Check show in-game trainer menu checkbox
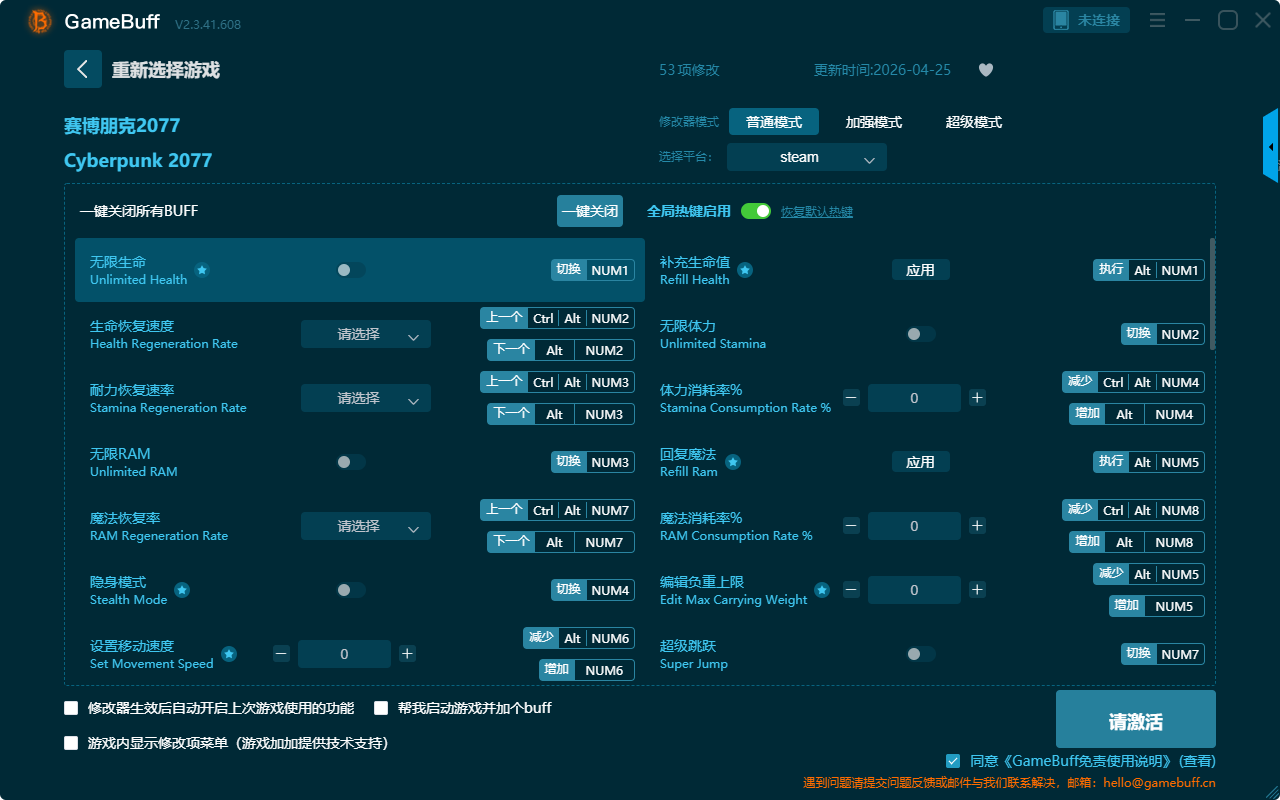The height and width of the screenshot is (800, 1280). coord(71,743)
